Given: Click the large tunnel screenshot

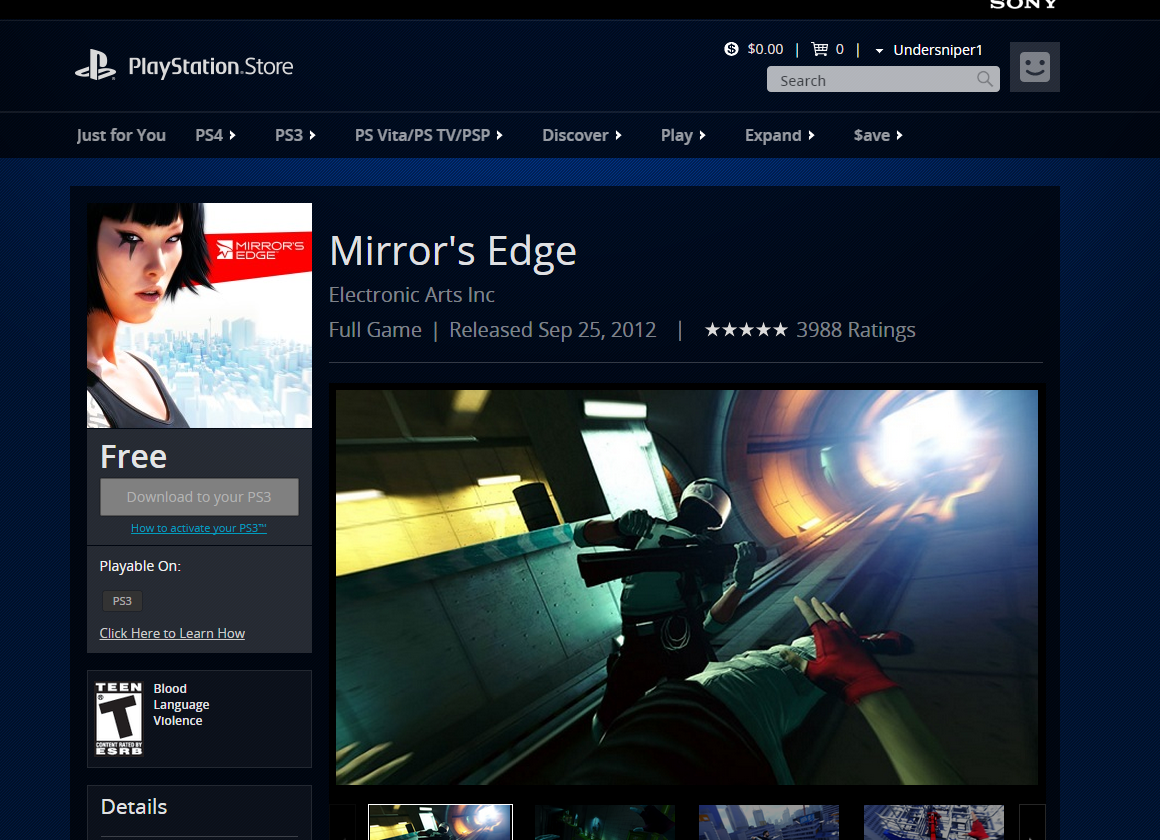Looking at the screenshot, I should [687, 587].
